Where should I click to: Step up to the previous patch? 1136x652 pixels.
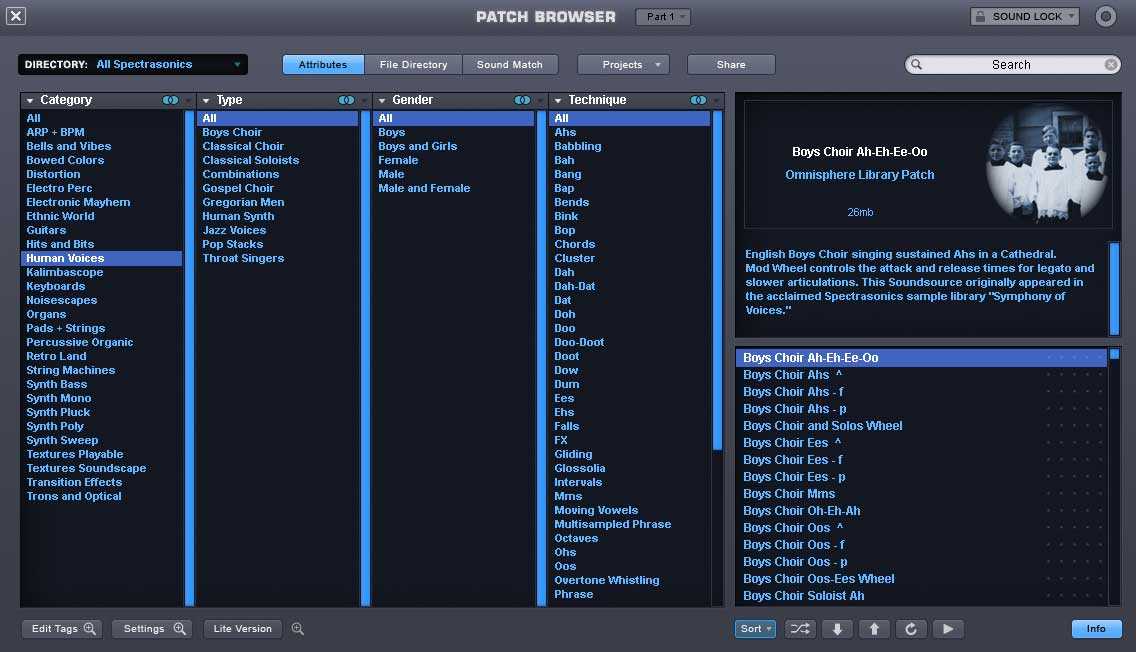(874, 629)
